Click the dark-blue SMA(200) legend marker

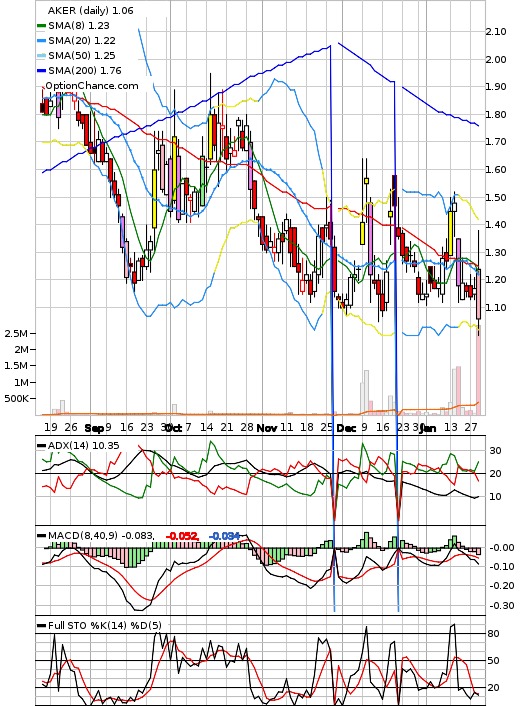(41, 71)
